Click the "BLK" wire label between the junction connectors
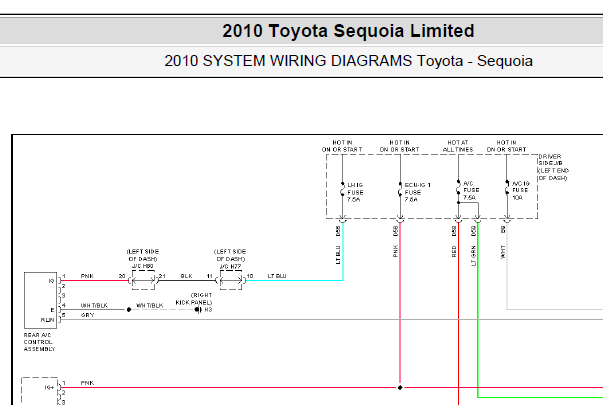The width and height of the screenshot is (603, 405). coord(187,276)
